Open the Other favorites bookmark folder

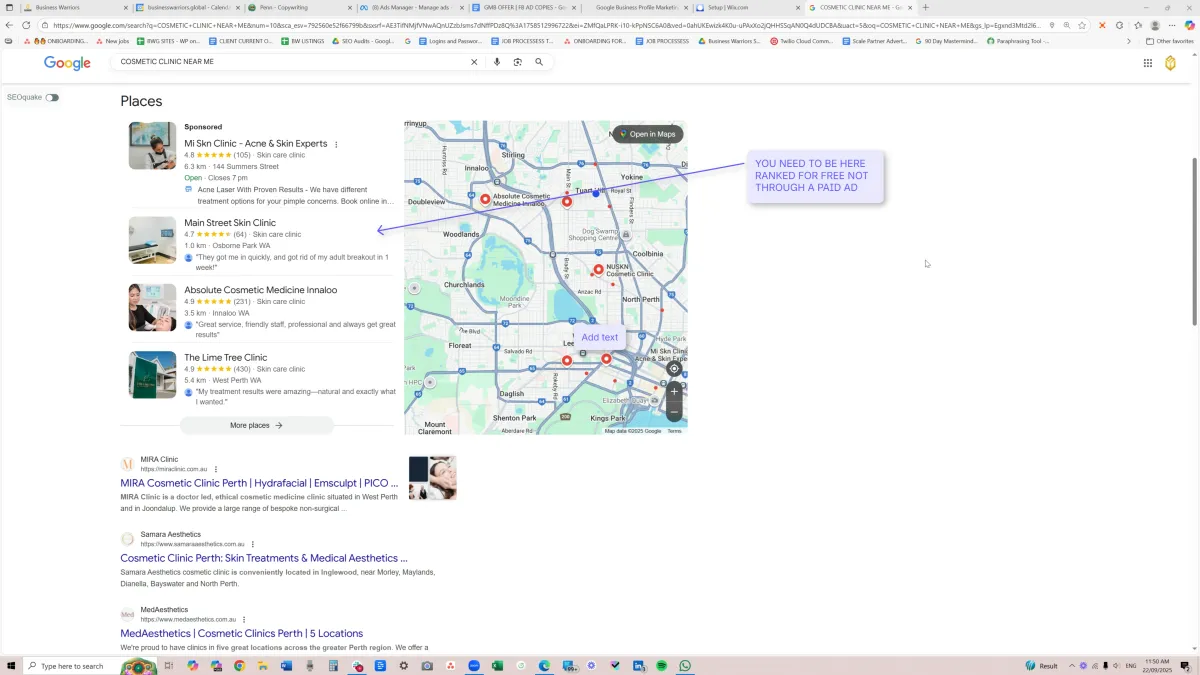point(1169,41)
